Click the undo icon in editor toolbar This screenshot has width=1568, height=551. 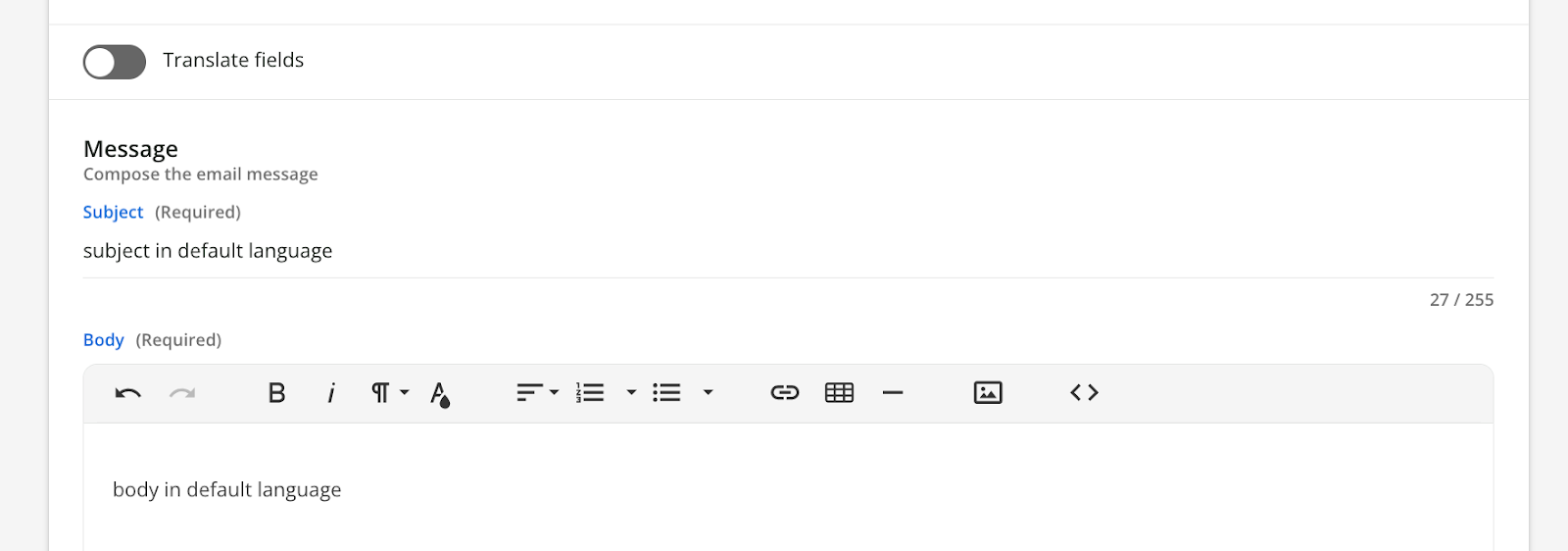128,393
